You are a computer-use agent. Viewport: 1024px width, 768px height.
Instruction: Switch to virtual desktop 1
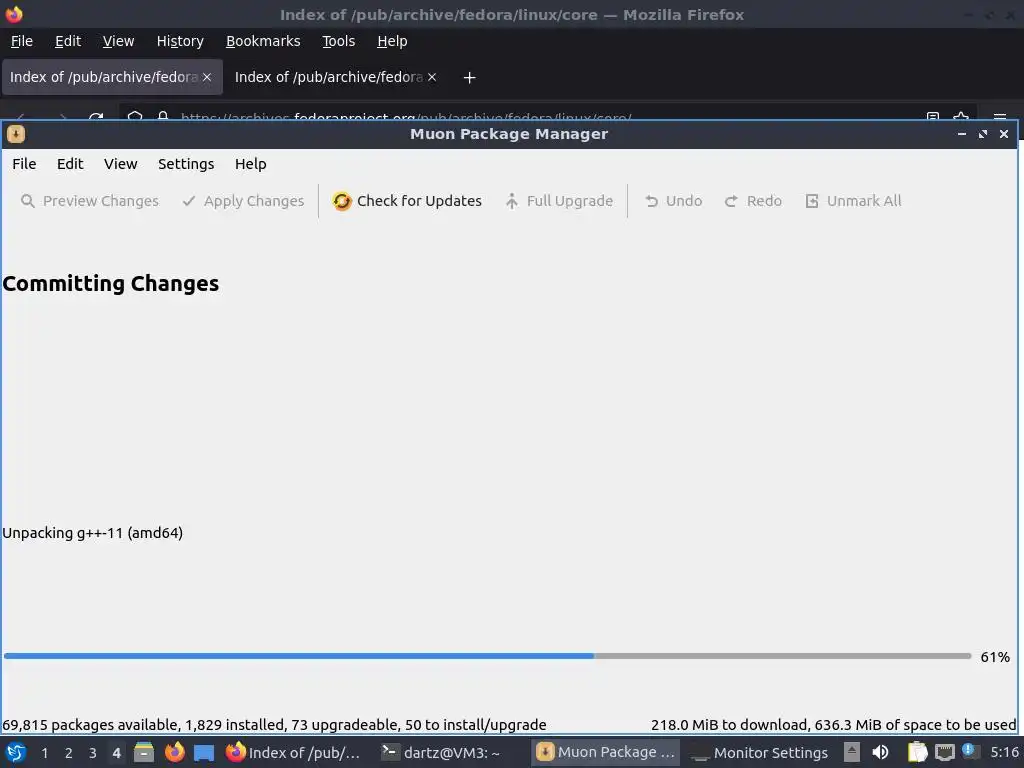click(44, 753)
